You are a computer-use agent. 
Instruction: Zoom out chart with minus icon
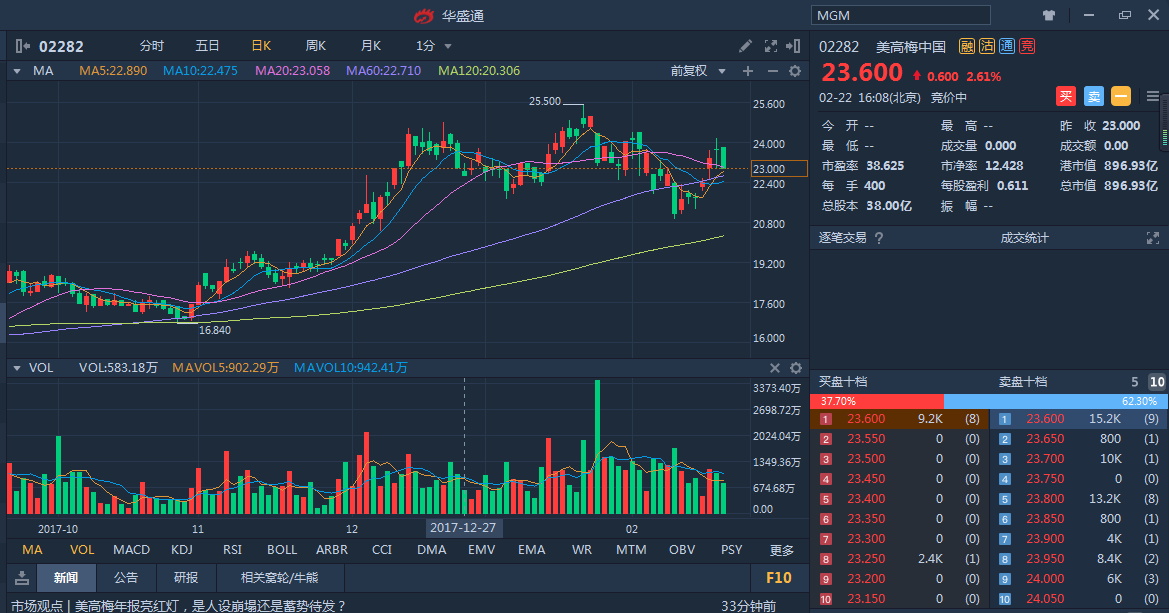tap(772, 71)
